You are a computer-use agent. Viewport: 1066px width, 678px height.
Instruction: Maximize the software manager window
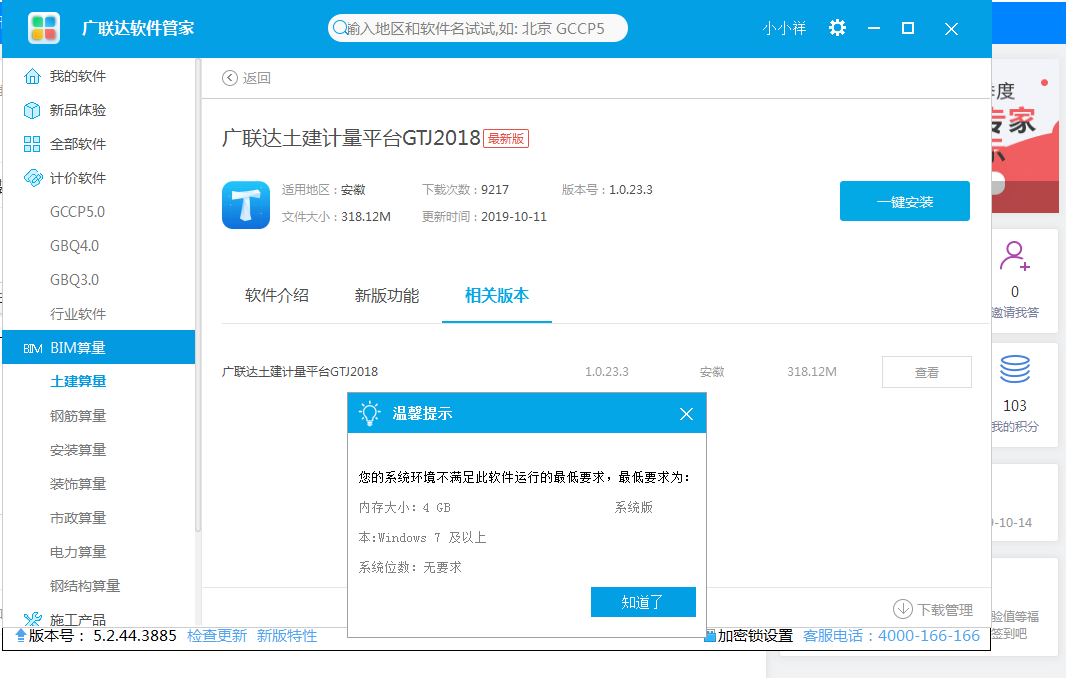tap(908, 28)
